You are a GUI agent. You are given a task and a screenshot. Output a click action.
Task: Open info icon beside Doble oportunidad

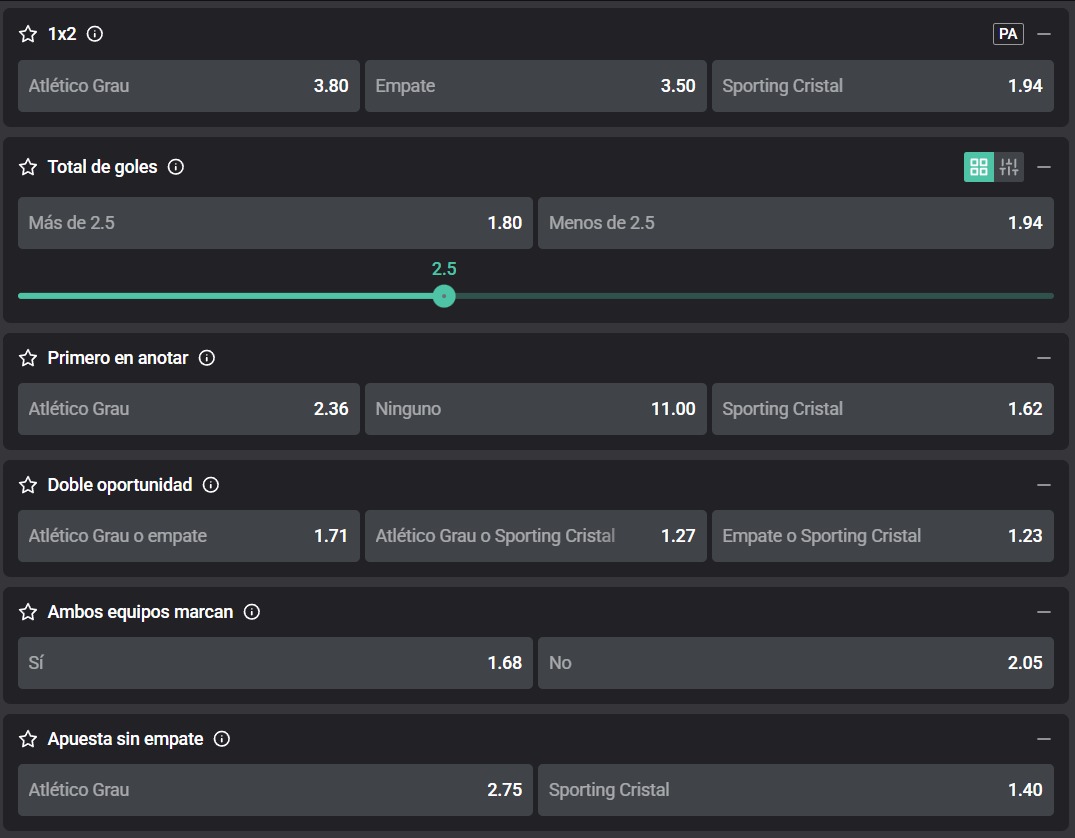211,485
